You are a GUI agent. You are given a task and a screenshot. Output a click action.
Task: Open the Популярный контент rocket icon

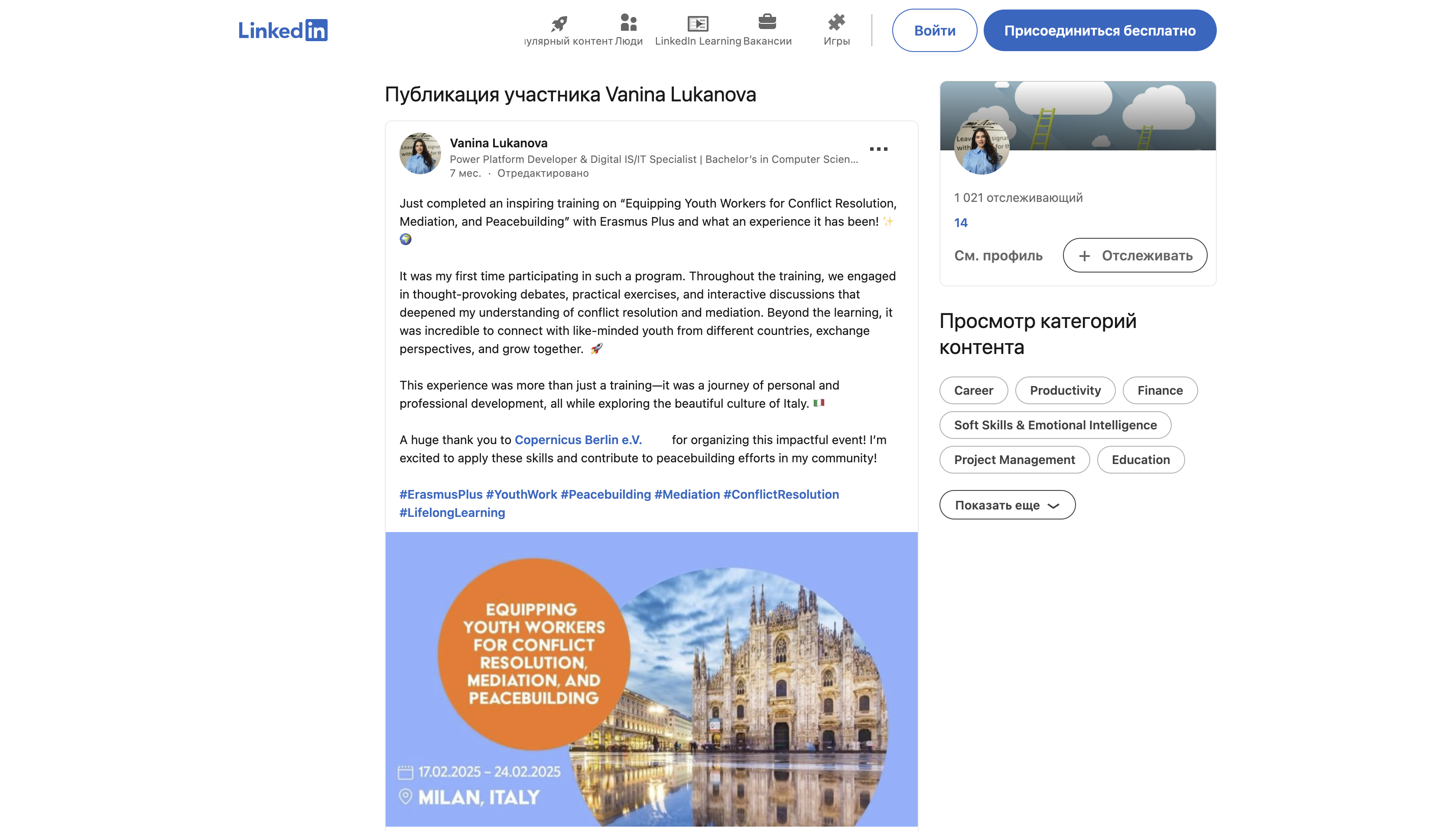(x=558, y=23)
